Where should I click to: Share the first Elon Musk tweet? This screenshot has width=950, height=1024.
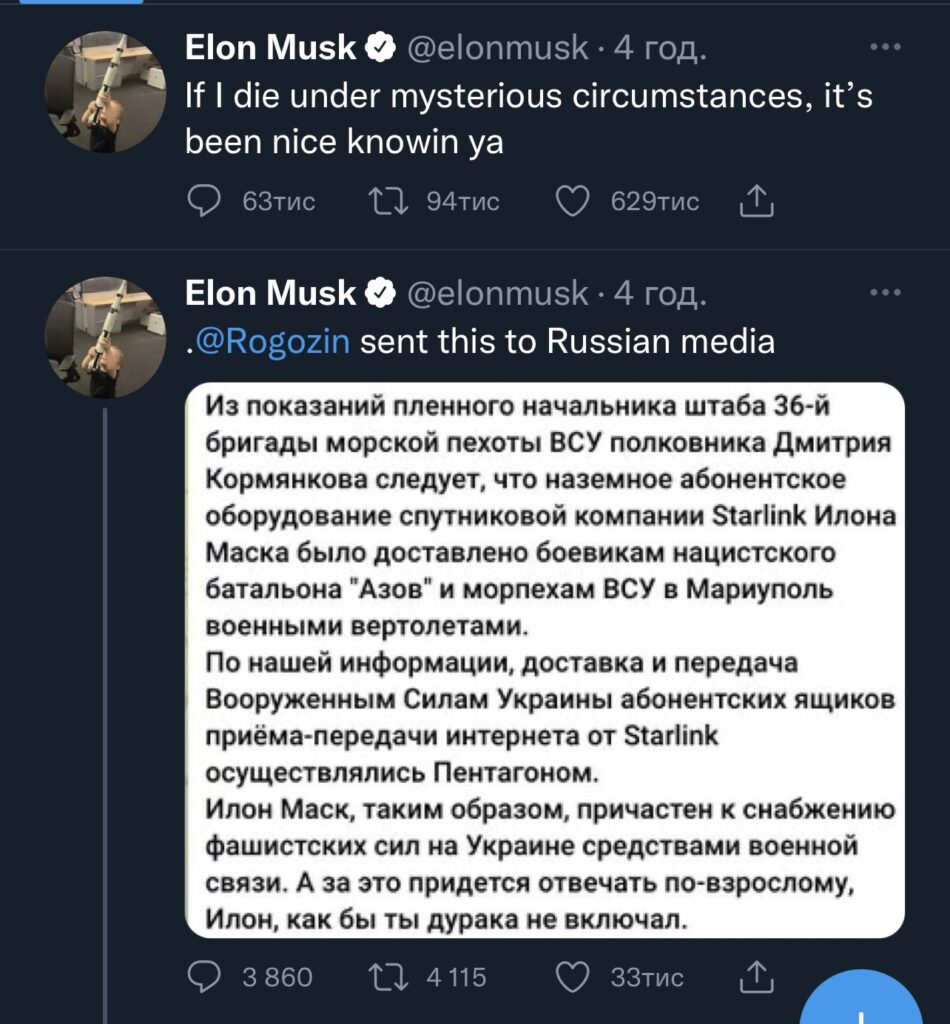pyautogui.click(x=757, y=200)
